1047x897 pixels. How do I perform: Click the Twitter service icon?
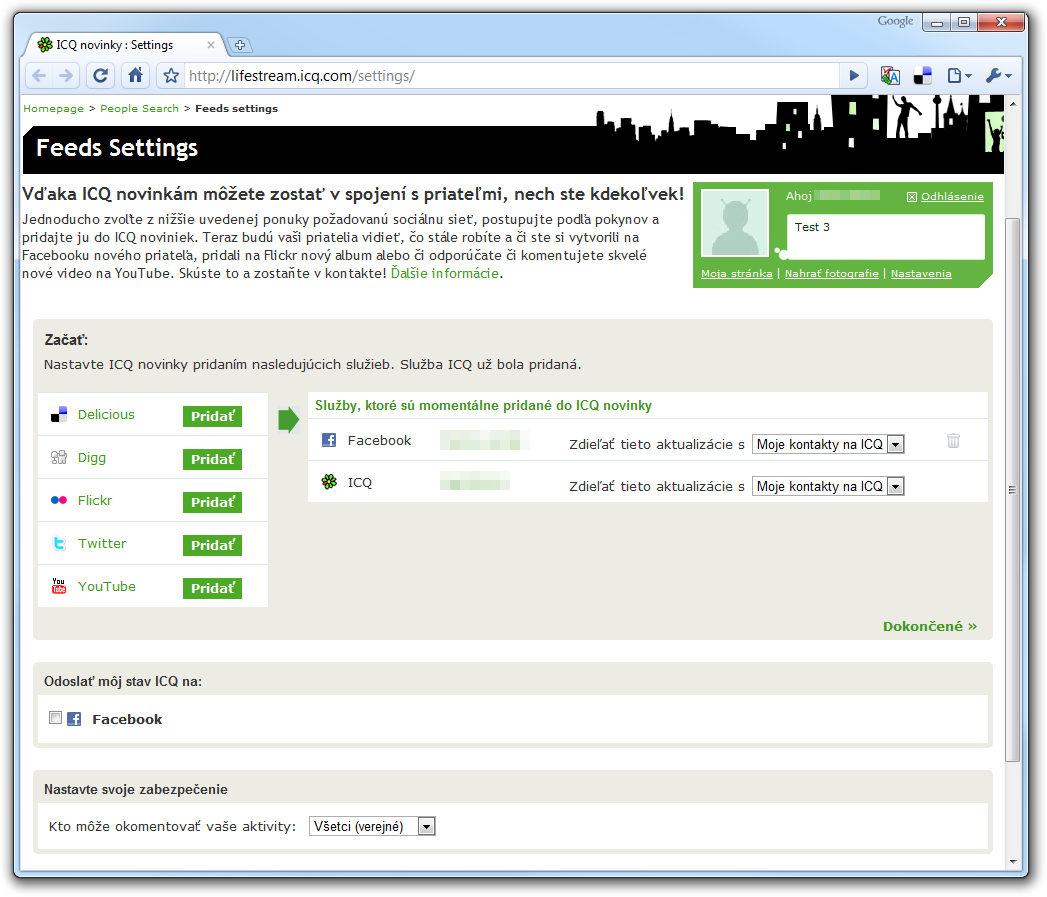point(59,544)
